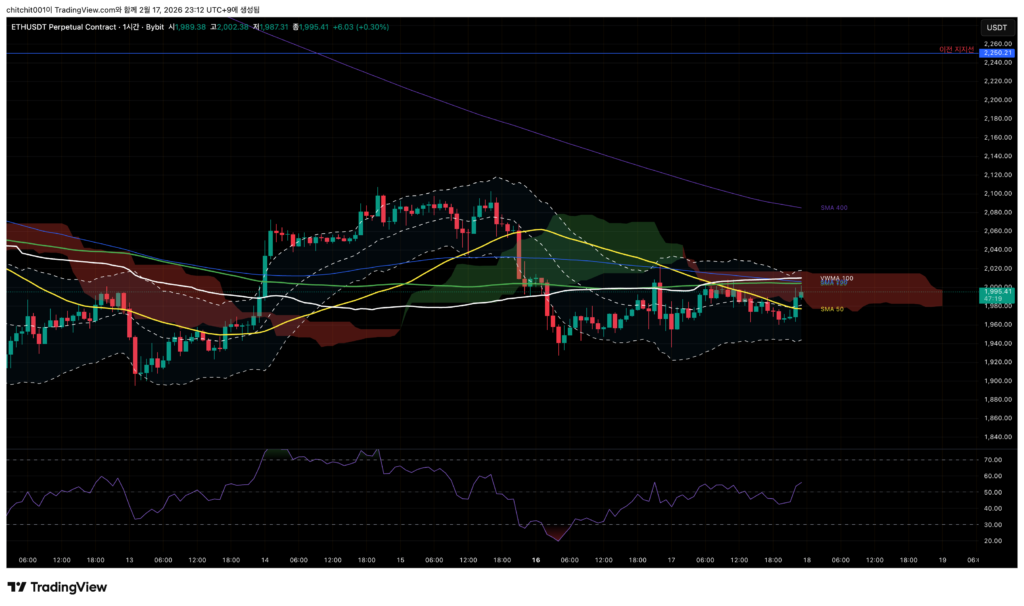The image size is (1024, 606).
Task: Click the date 16 on time axis
Action: click(x=536, y=560)
